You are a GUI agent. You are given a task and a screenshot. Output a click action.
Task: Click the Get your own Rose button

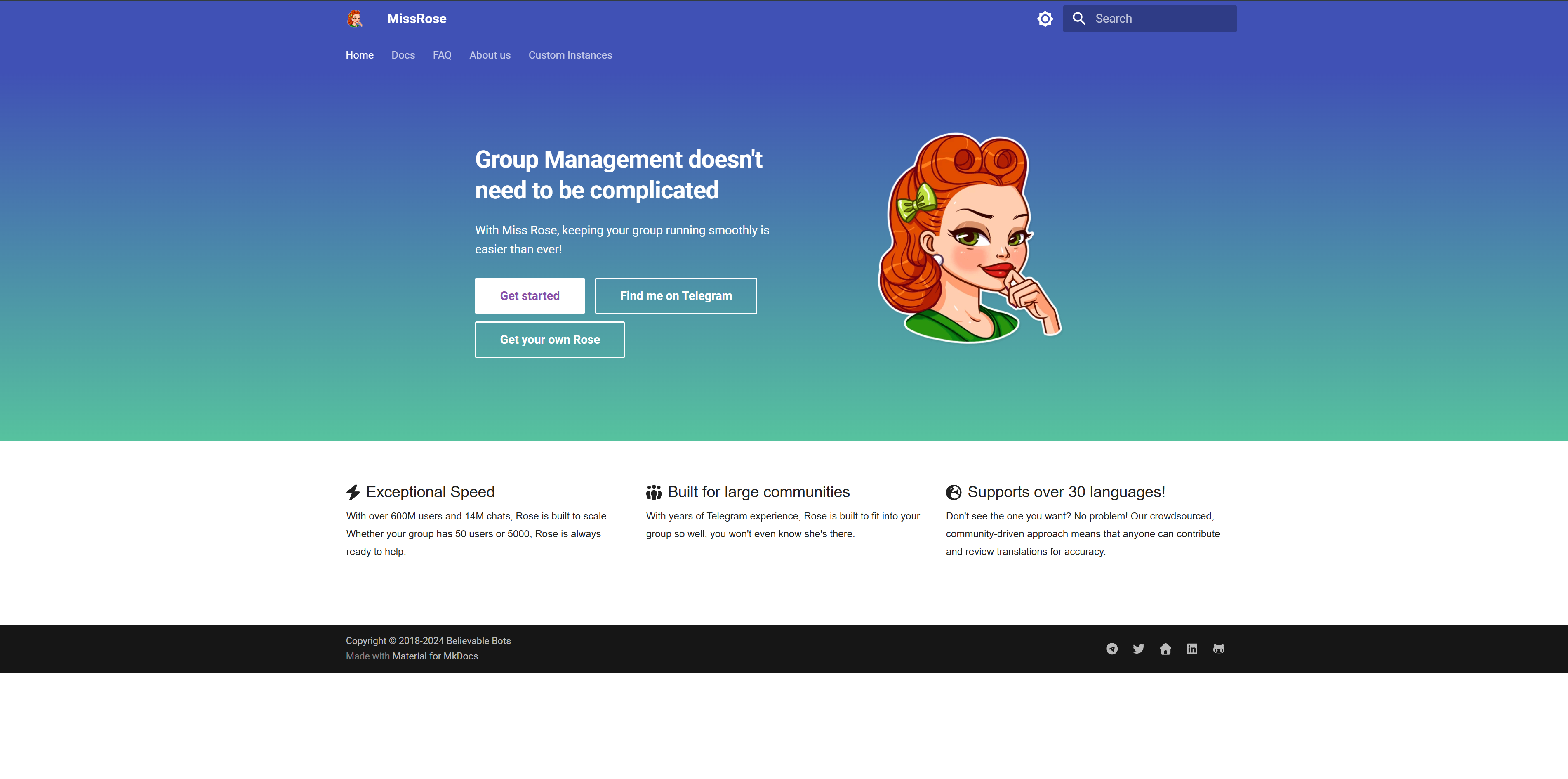click(x=550, y=340)
